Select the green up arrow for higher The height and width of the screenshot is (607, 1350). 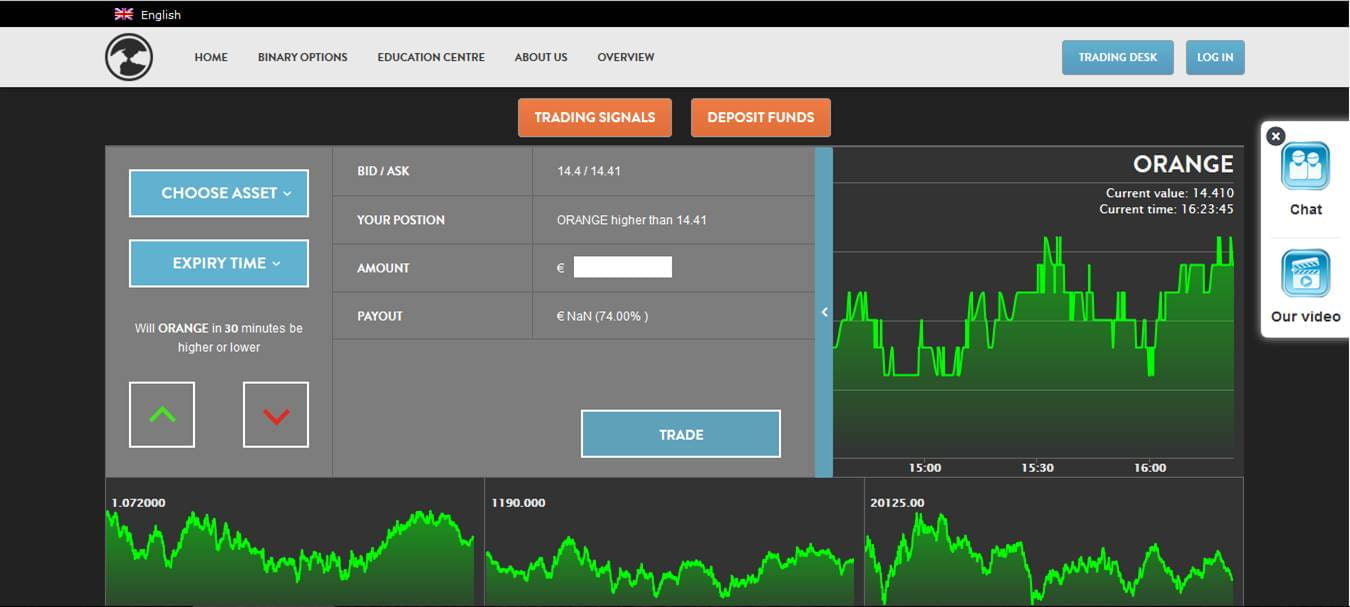coord(162,414)
